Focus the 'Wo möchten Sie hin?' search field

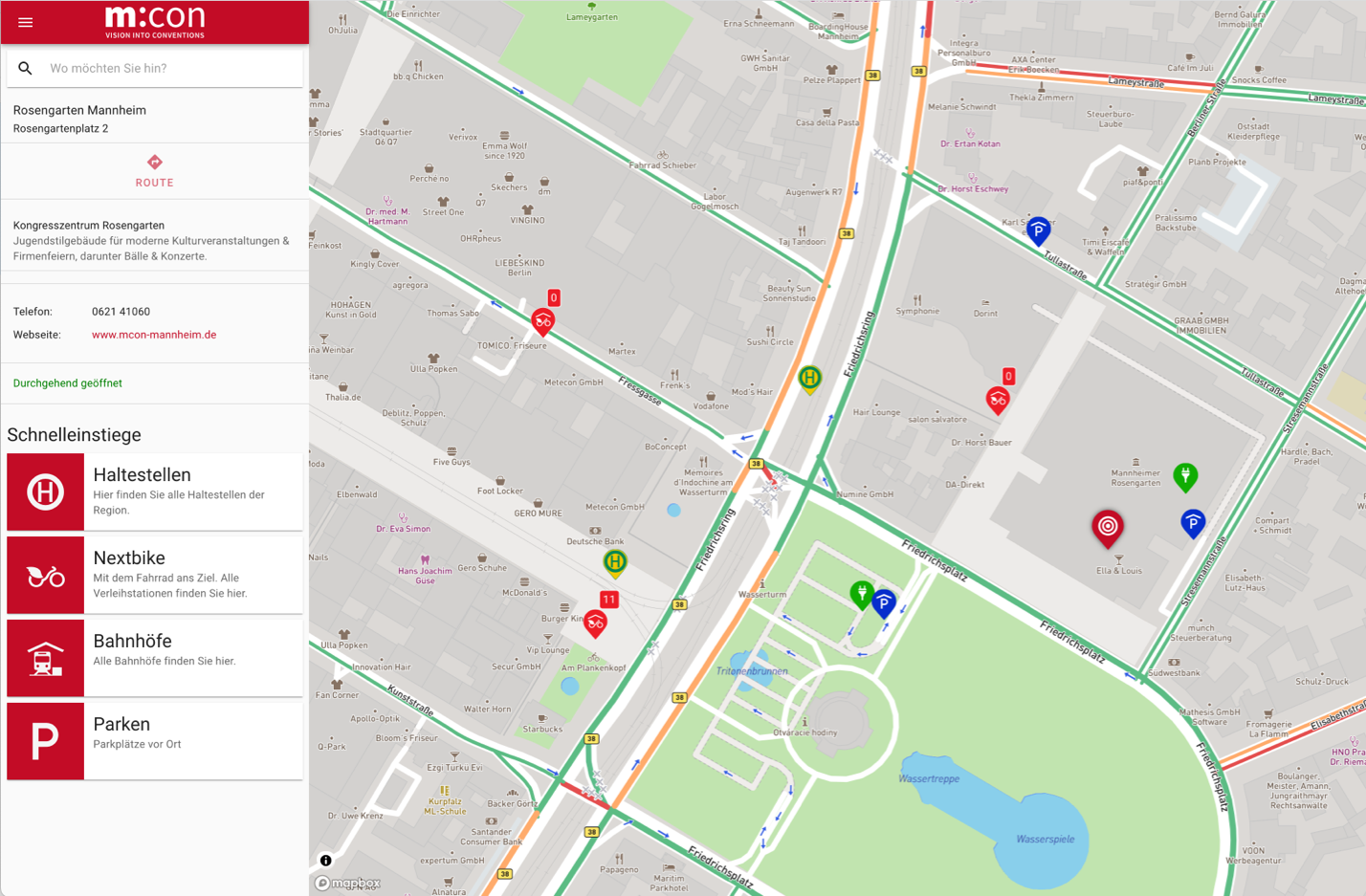pyautogui.click(x=155, y=69)
